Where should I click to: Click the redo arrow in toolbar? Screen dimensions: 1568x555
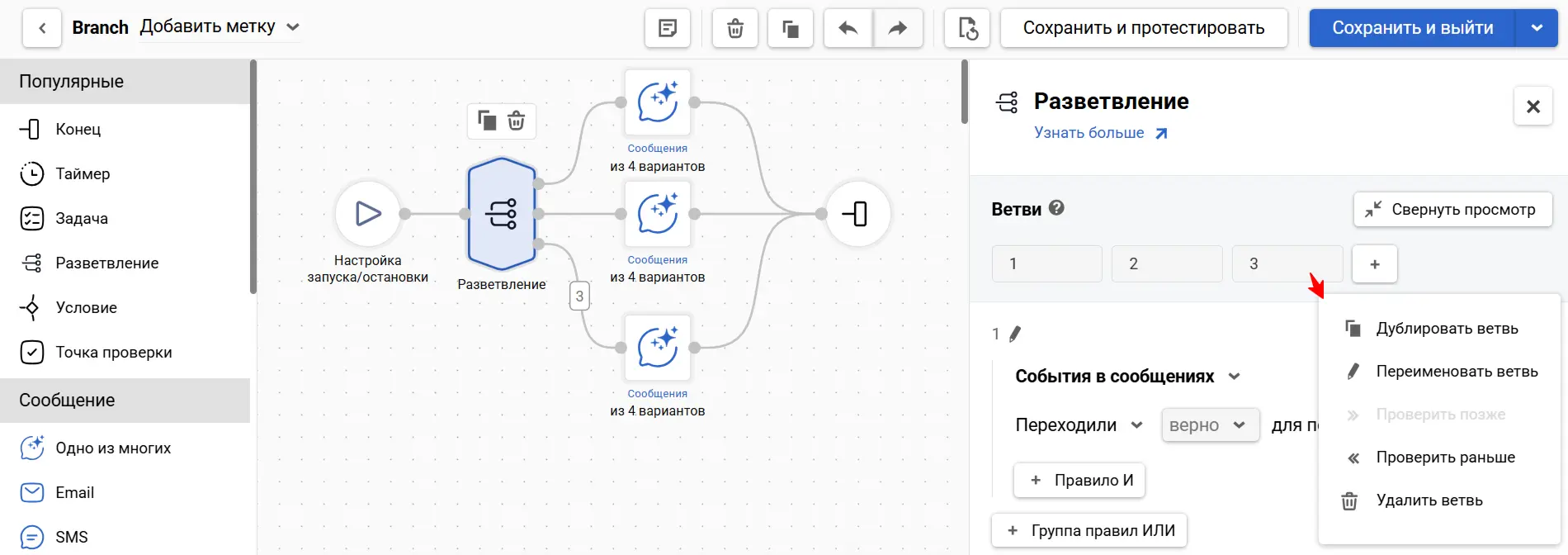tap(897, 29)
